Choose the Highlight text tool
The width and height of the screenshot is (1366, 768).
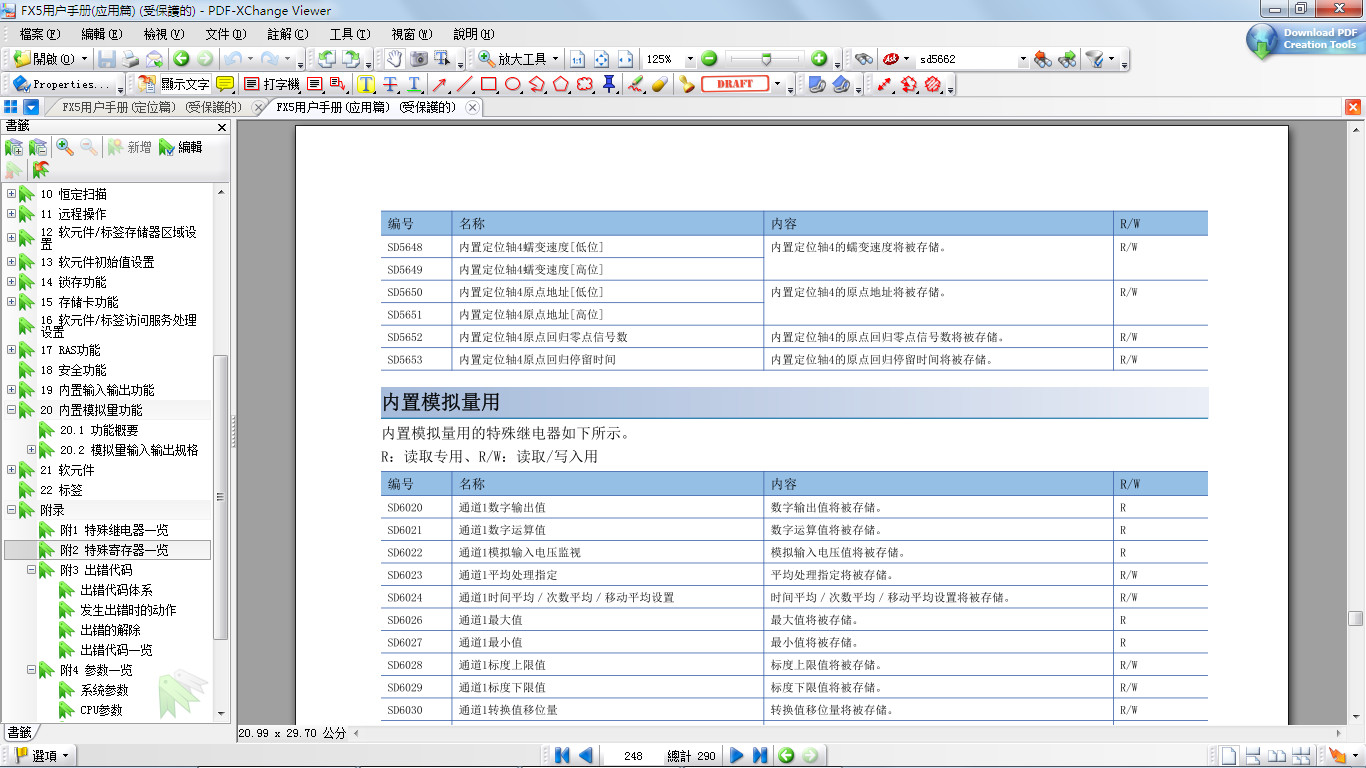pos(366,85)
